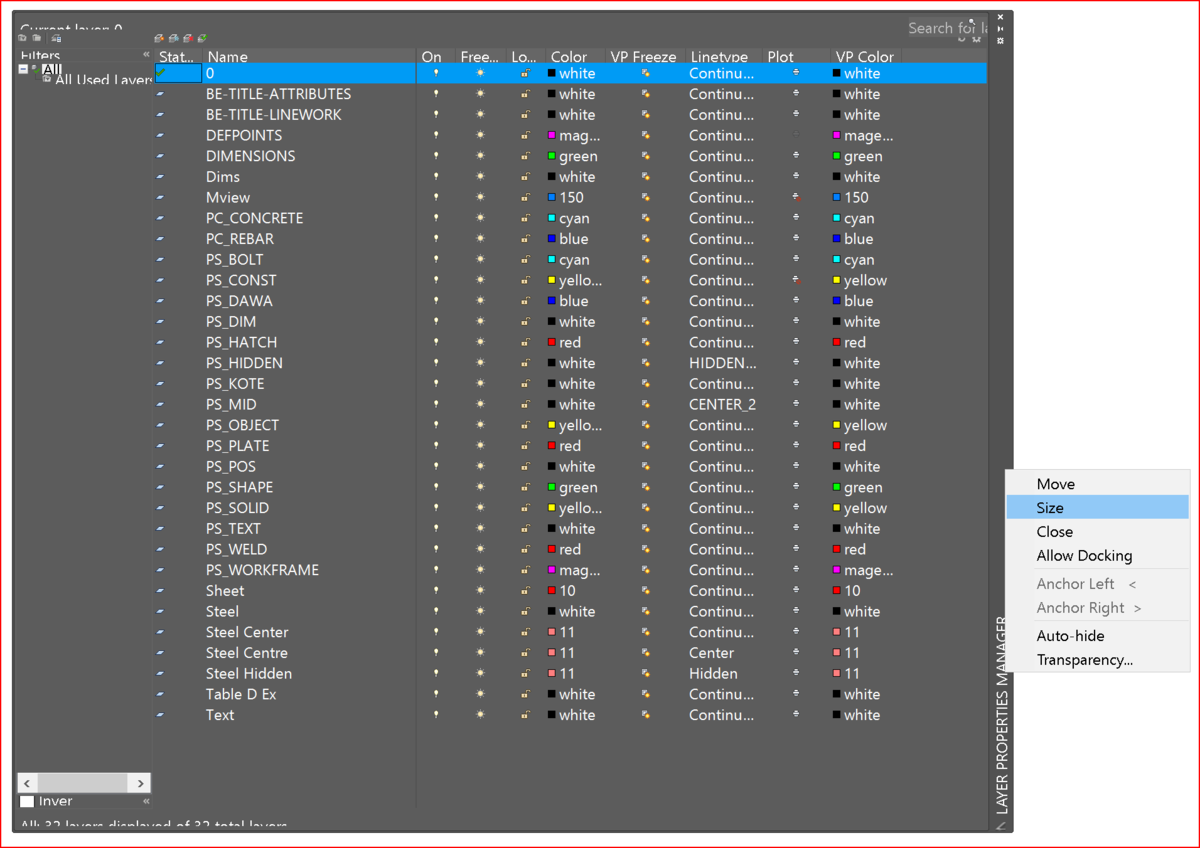Click the filter panel scrollbar right arrow
The width and height of the screenshot is (1200, 848).
[141, 783]
